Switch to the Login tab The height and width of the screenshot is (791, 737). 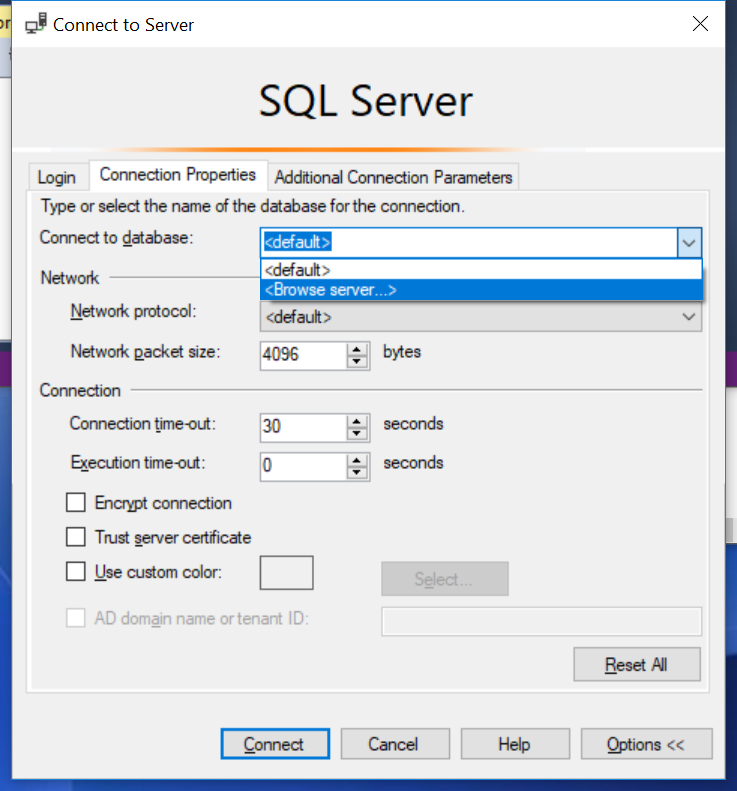pyautogui.click(x=57, y=178)
